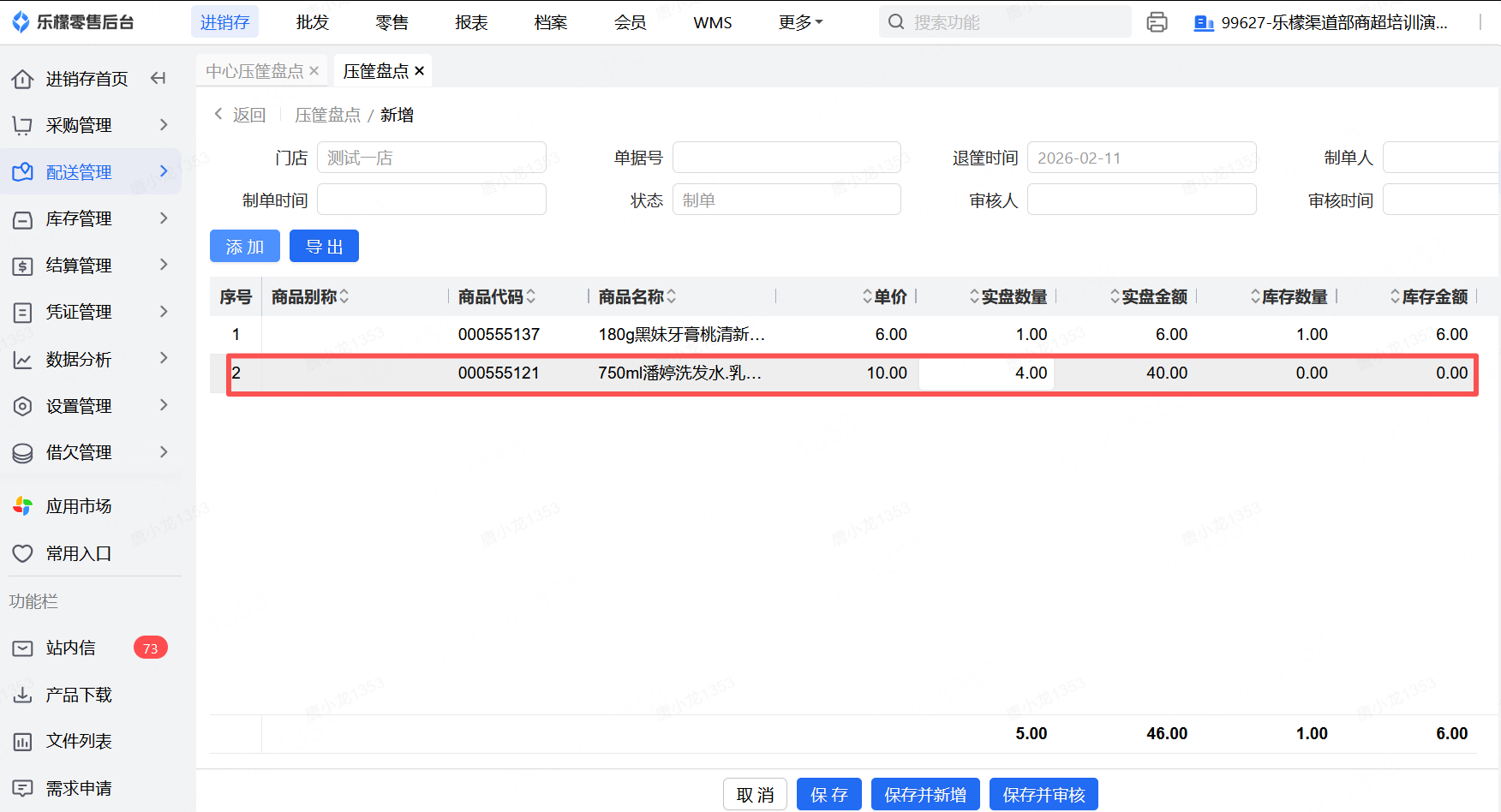Open the 会员 top menu

(630, 22)
